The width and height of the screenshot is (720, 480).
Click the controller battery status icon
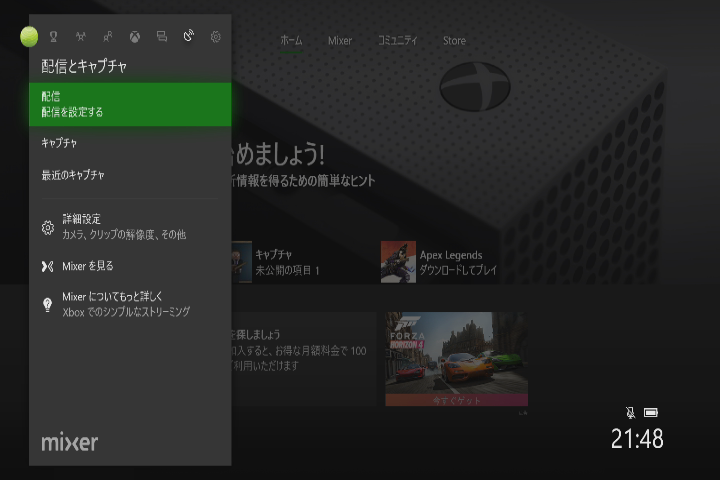(651, 412)
